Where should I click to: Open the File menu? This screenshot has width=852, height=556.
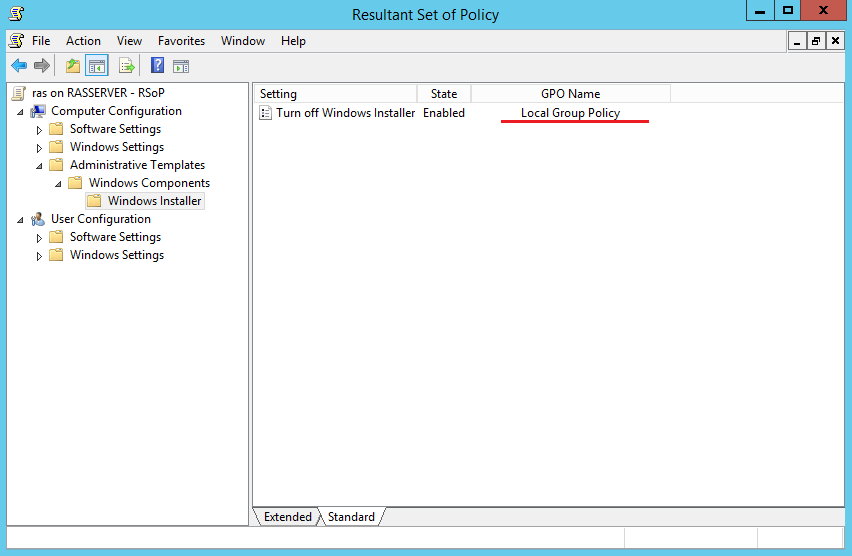pyautogui.click(x=41, y=41)
